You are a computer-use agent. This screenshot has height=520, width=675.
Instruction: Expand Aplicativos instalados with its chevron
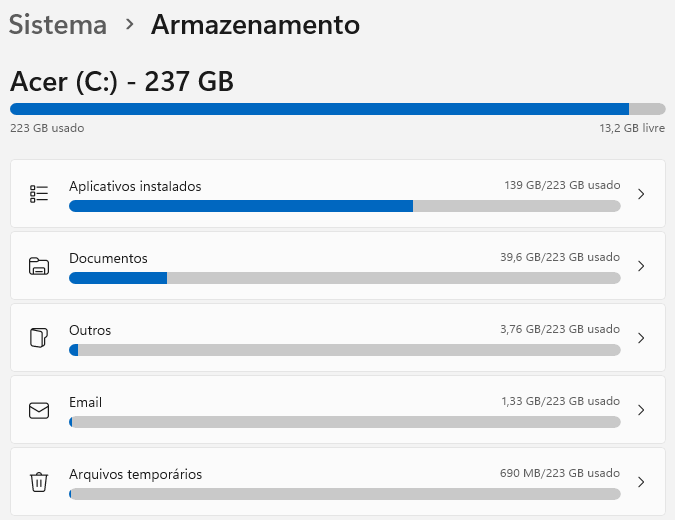(641, 194)
